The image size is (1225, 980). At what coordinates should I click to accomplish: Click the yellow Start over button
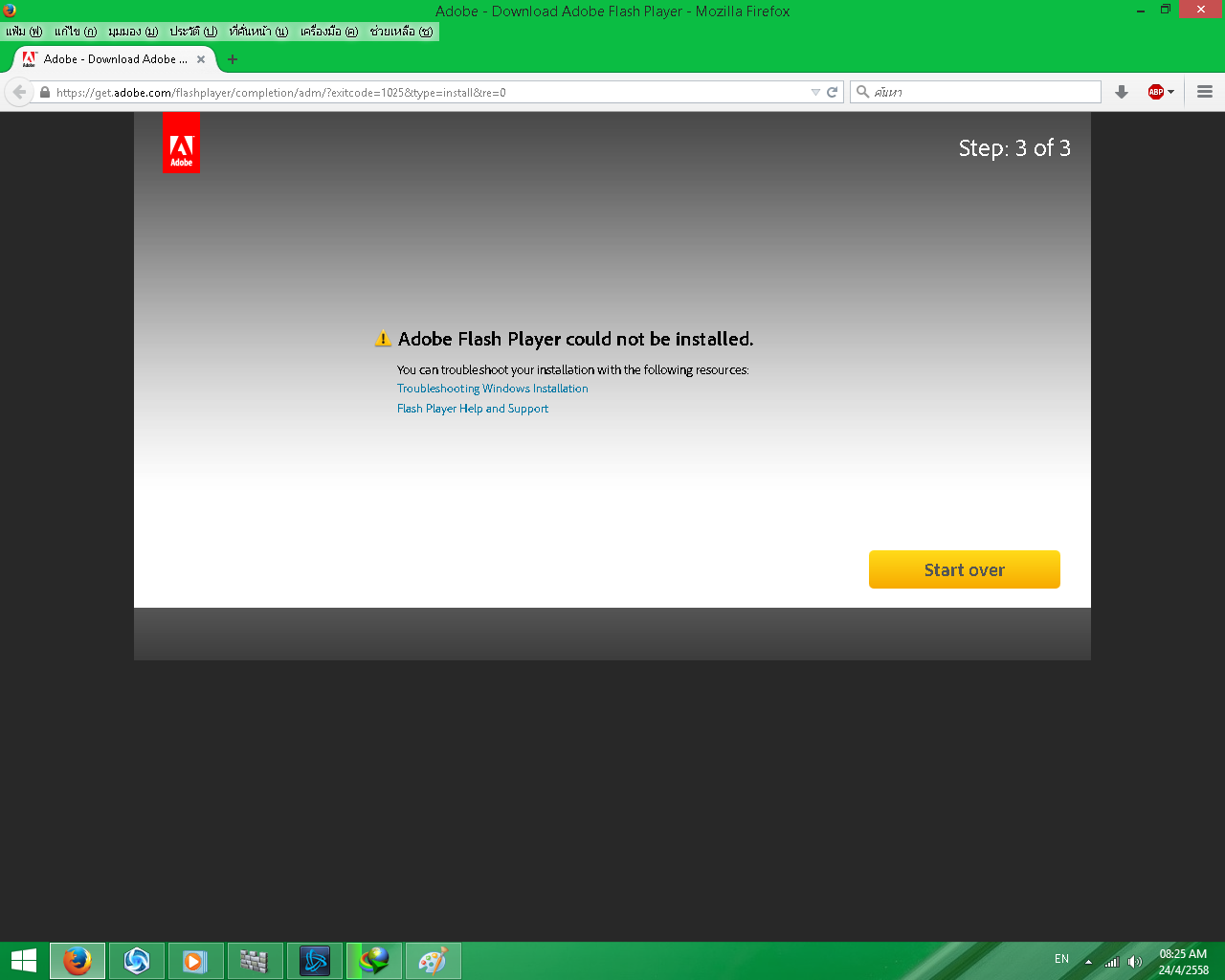pyautogui.click(x=965, y=569)
